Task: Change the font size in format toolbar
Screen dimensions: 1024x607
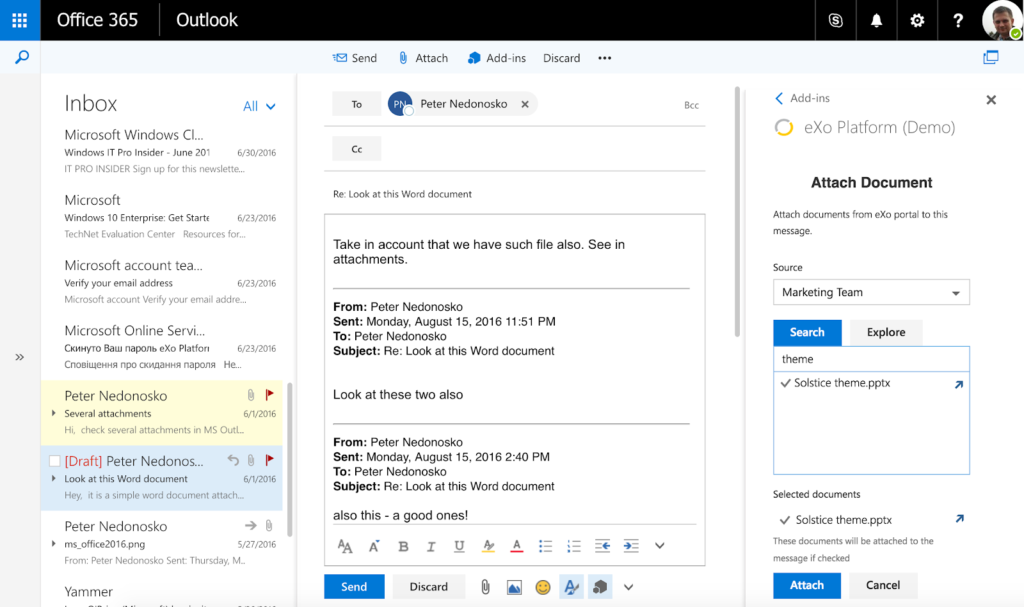Action: point(345,546)
